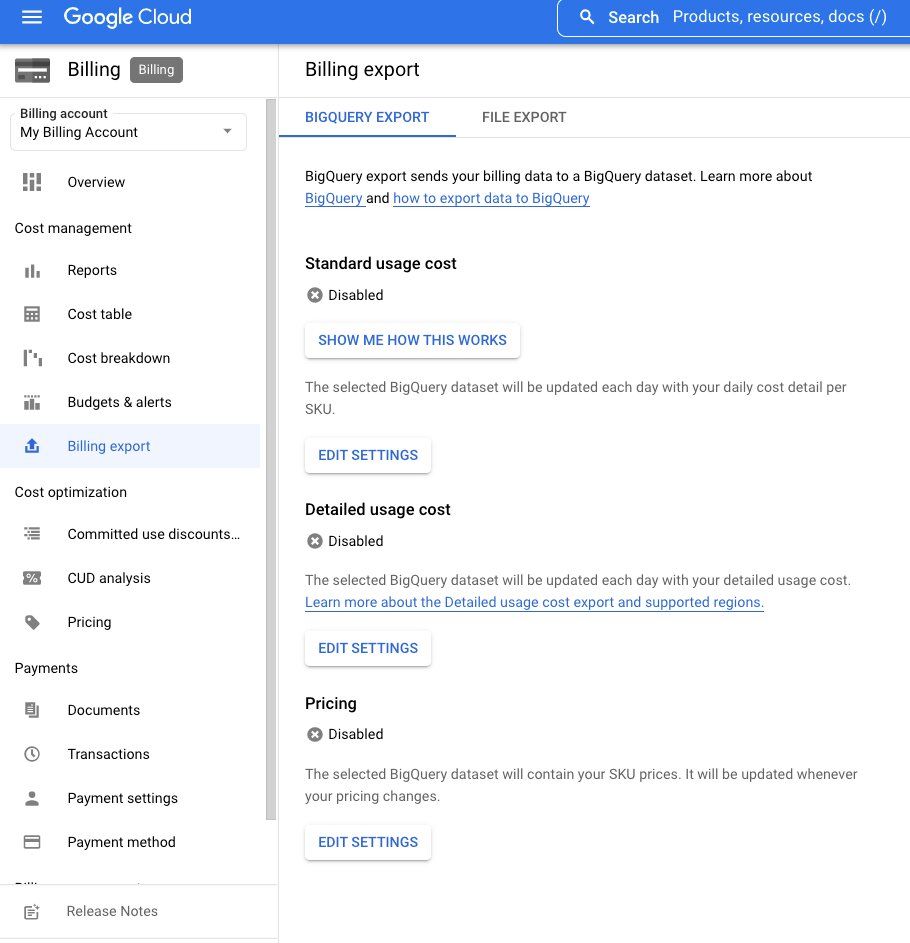This screenshot has width=910, height=943.
Task: Click the Cost breakdown icon
Action: 32,358
